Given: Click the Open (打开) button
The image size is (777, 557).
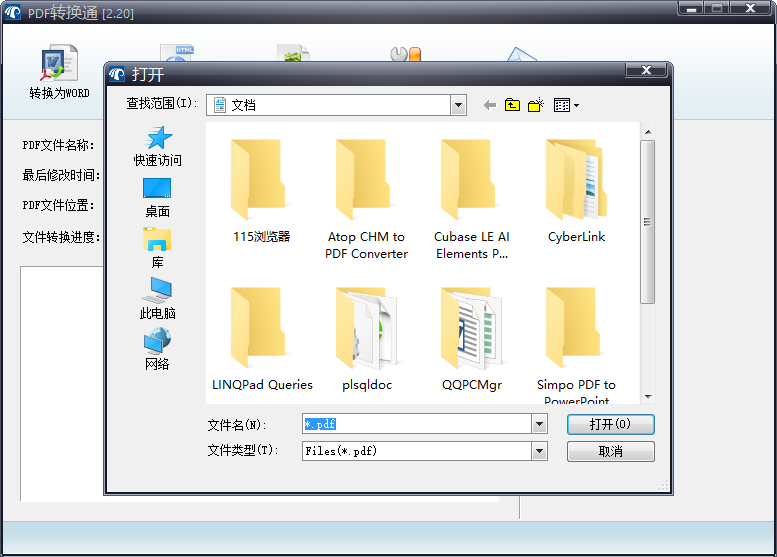Looking at the screenshot, I should coord(610,425).
